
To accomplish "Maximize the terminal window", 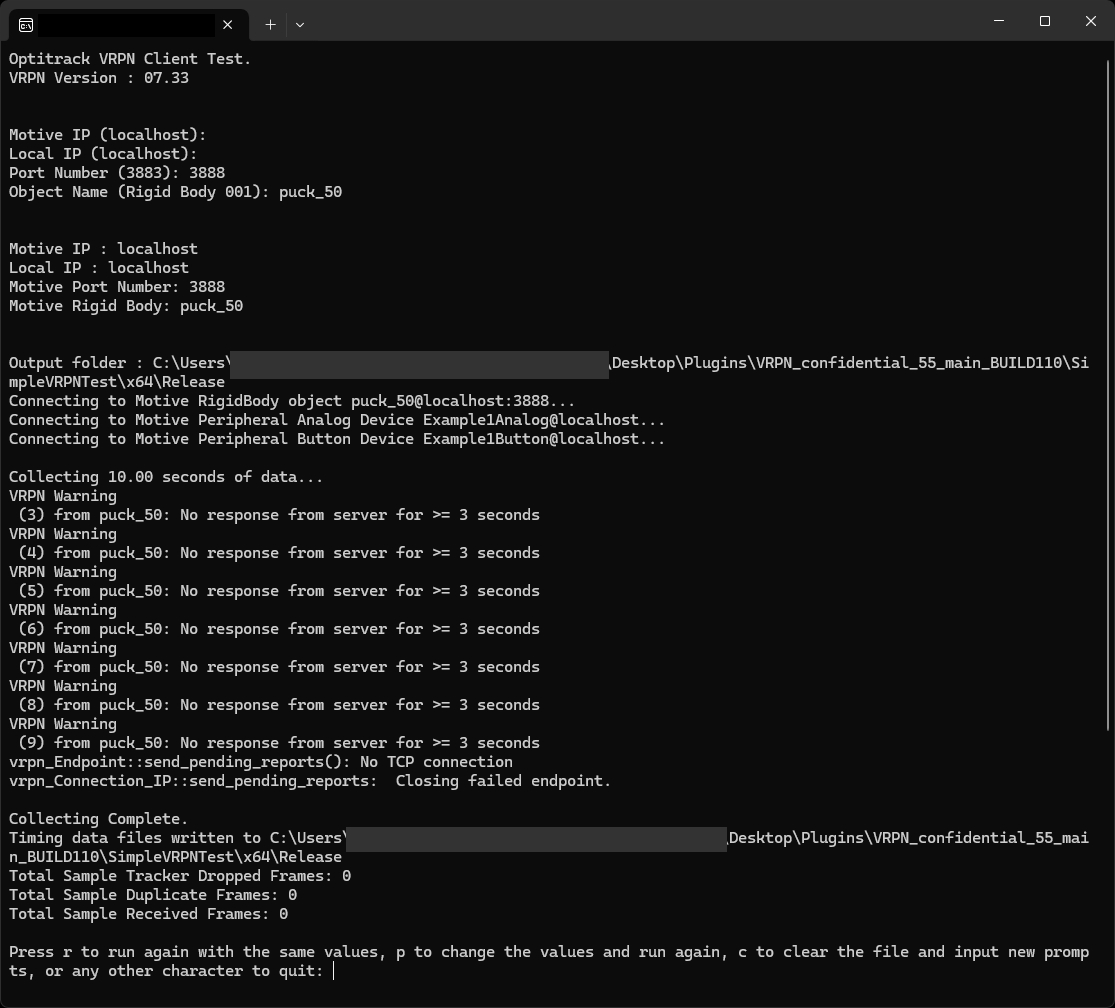I will pyautogui.click(x=1045, y=21).
